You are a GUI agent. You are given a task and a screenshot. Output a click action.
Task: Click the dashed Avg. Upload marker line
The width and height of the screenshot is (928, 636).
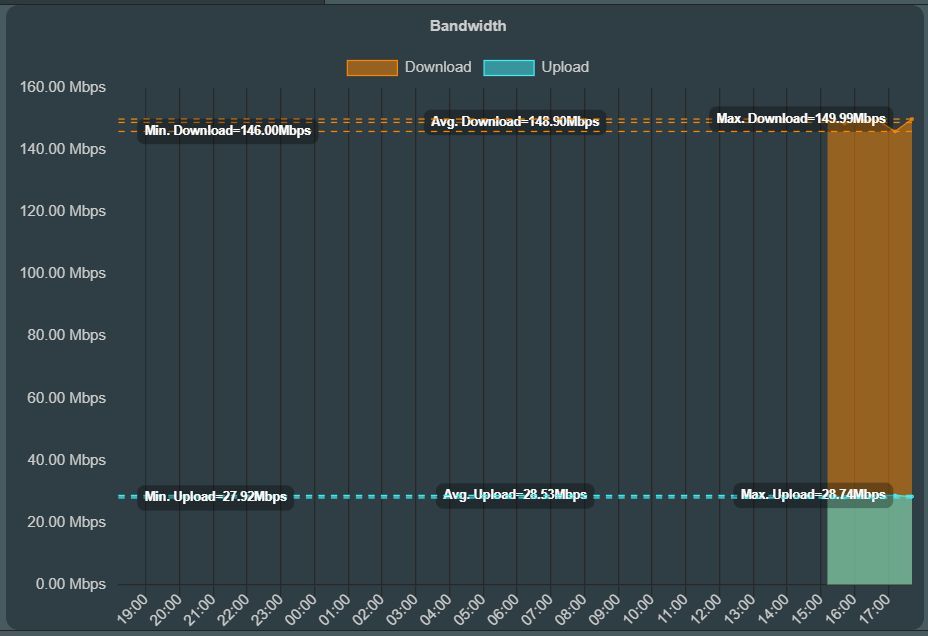point(650,494)
